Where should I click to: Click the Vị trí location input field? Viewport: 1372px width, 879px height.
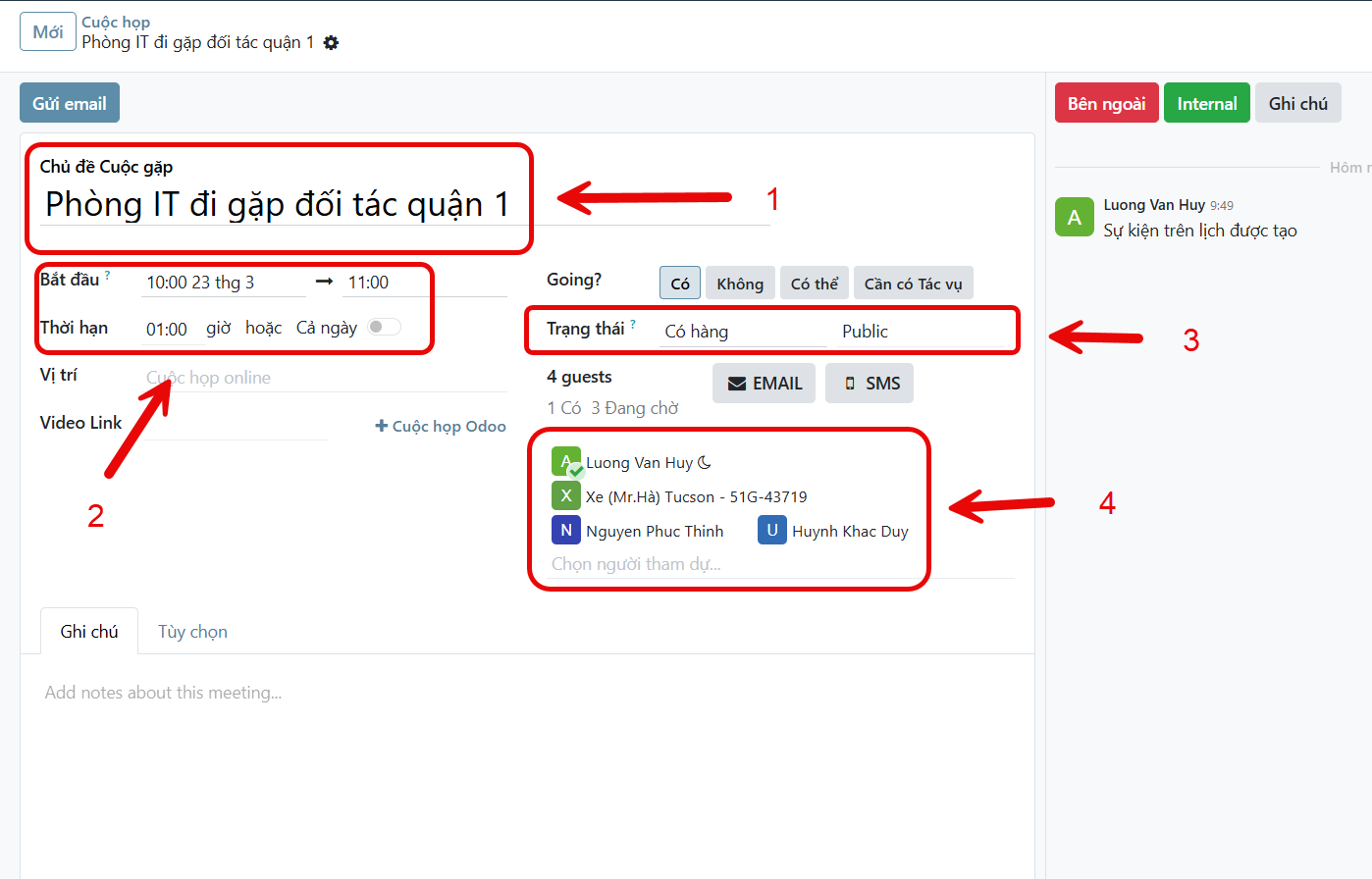click(324, 378)
